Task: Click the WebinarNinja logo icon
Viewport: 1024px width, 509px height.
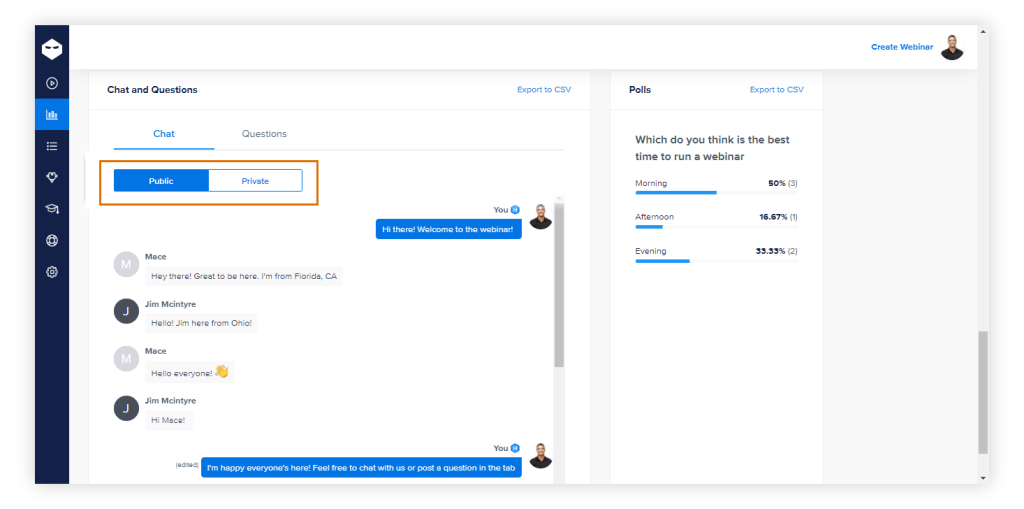Action: [52, 49]
